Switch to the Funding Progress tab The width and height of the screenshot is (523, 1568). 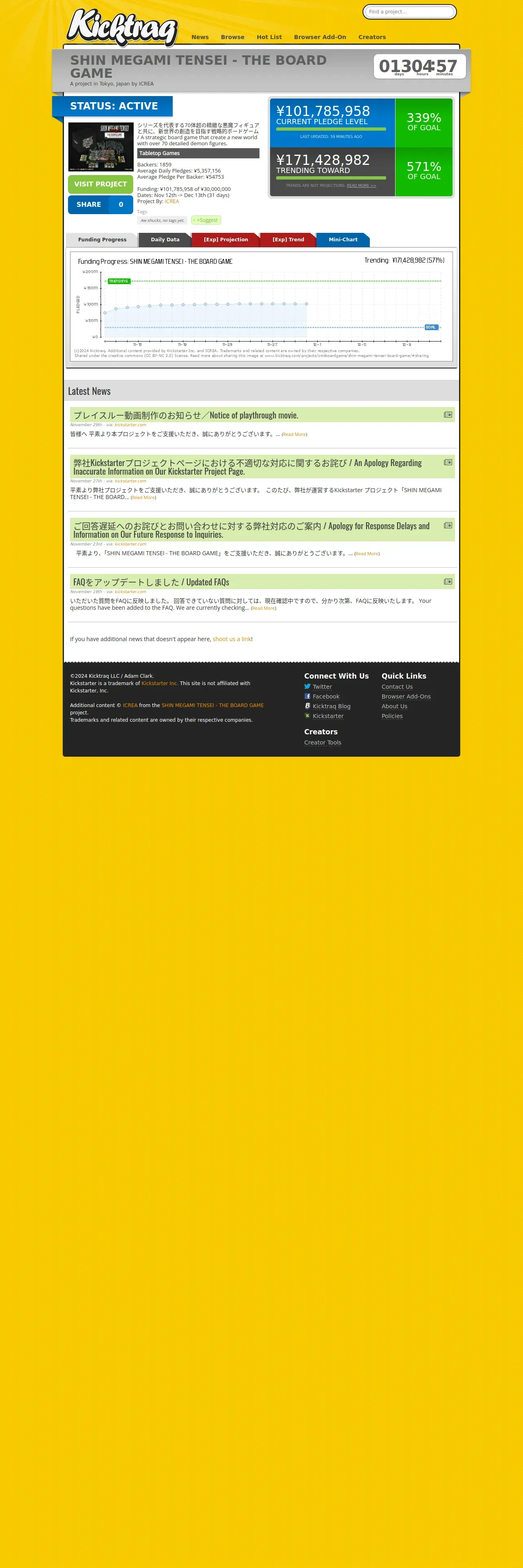pyautogui.click(x=102, y=240)
